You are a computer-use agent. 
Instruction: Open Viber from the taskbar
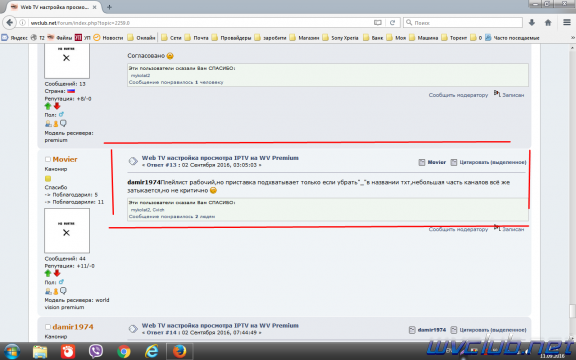(96, 352)
